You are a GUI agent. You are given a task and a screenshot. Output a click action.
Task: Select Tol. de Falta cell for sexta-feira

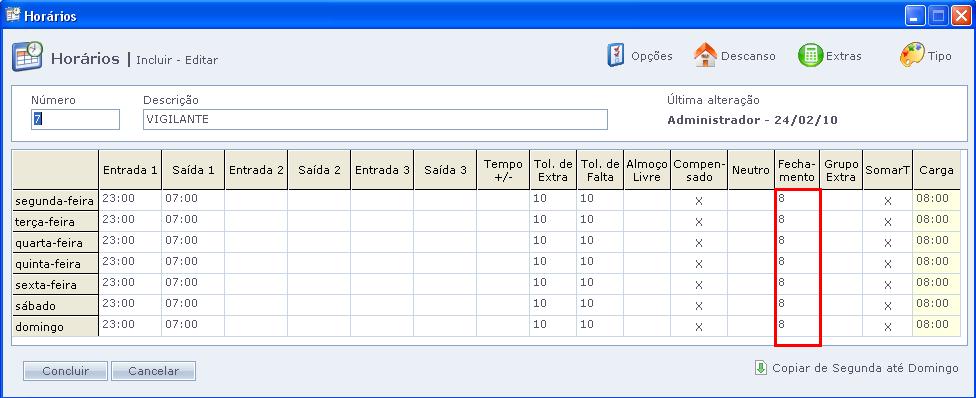[600, 285]
